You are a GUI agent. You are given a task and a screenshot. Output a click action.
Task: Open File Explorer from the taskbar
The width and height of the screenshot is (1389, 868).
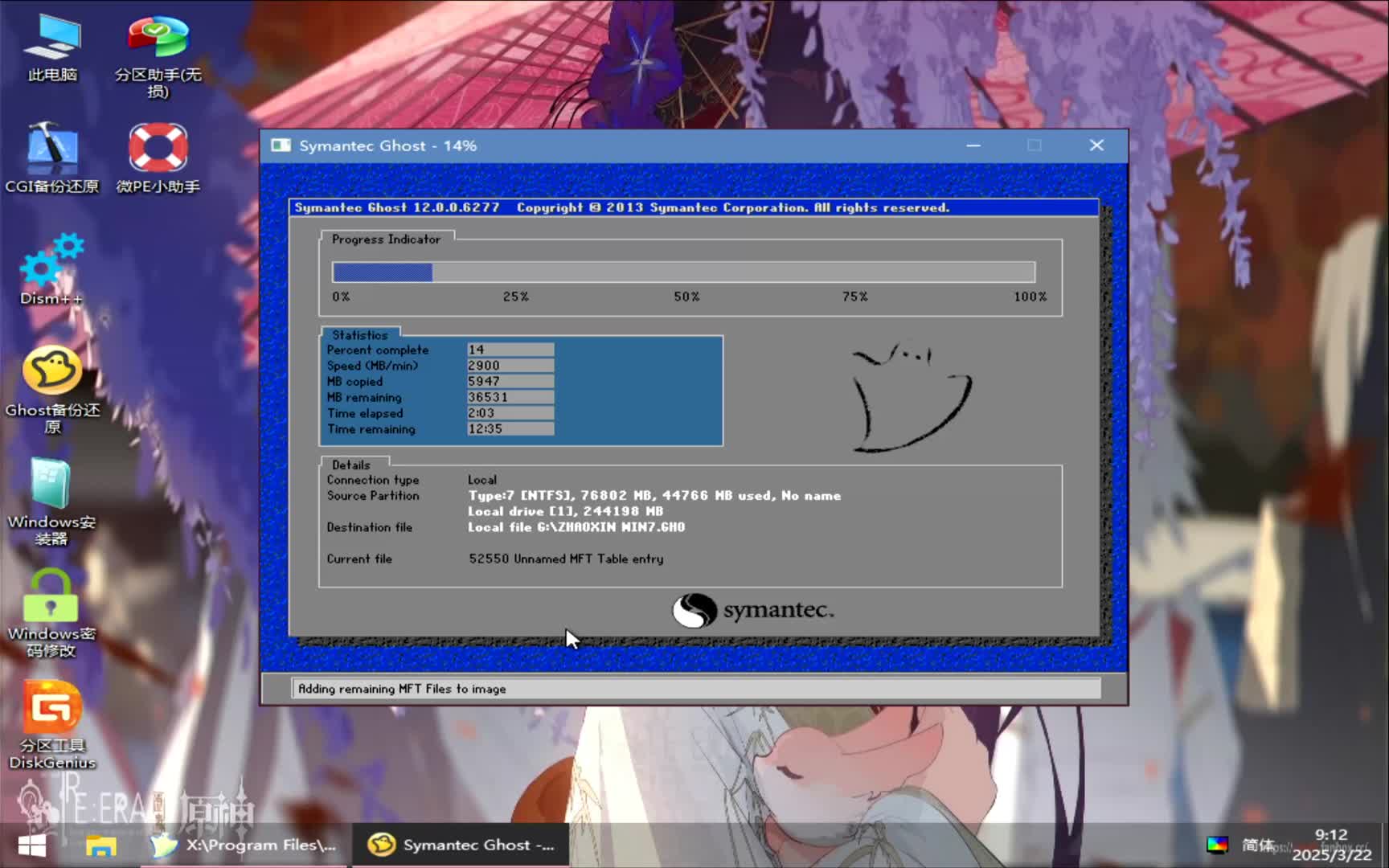(x=100, y=845)
